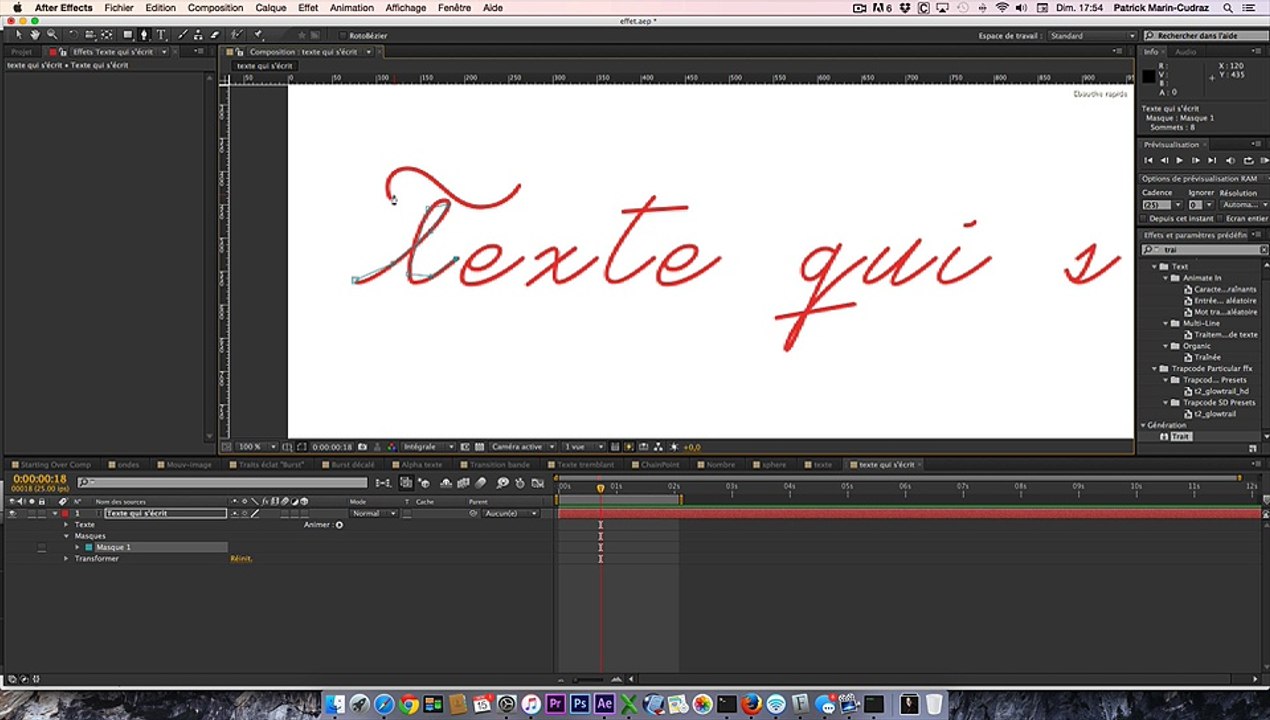The image size is (1270, 720).
Task: Expand the Masque 1 properties
Action: pos(77,548)
